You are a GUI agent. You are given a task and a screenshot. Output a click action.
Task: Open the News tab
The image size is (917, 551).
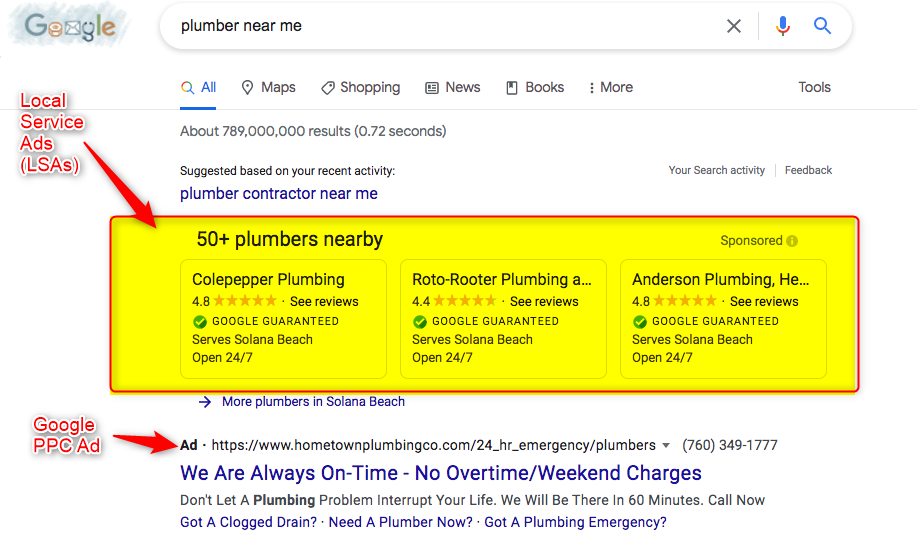pyautogui.click(x=453, y=88)
